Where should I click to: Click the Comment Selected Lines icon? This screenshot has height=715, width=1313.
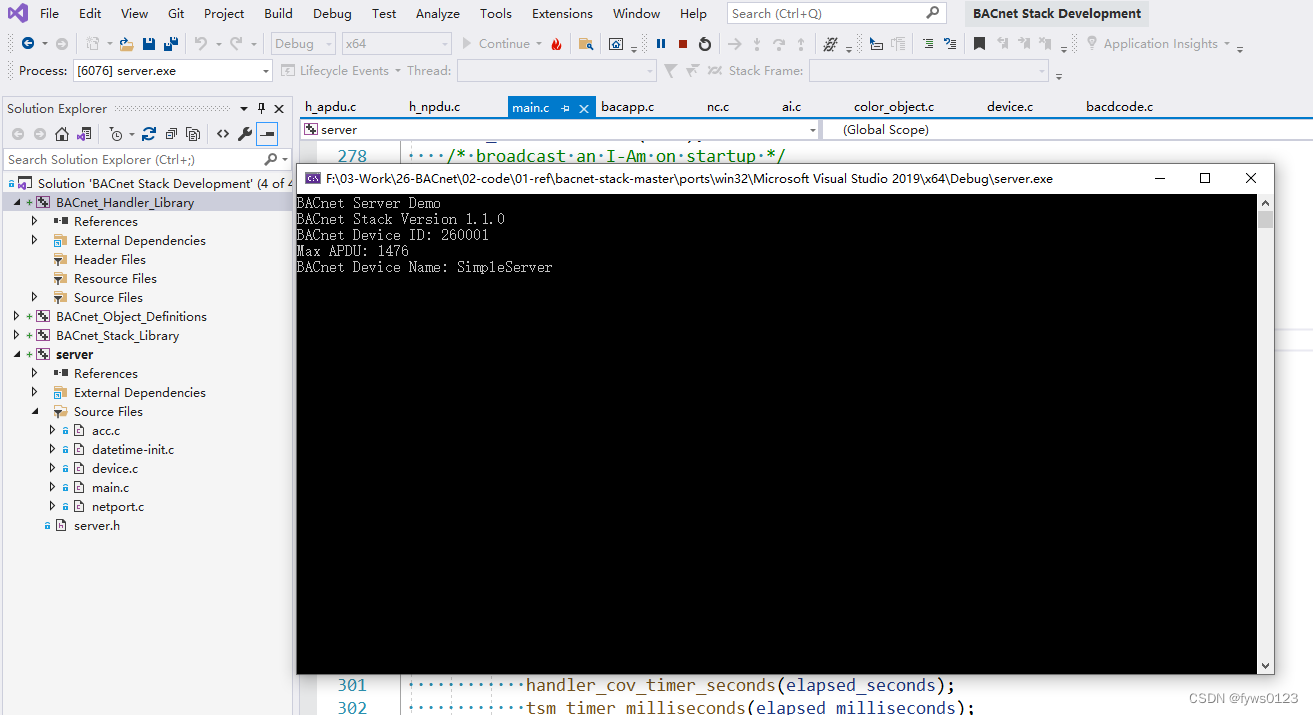coord(928,44)
